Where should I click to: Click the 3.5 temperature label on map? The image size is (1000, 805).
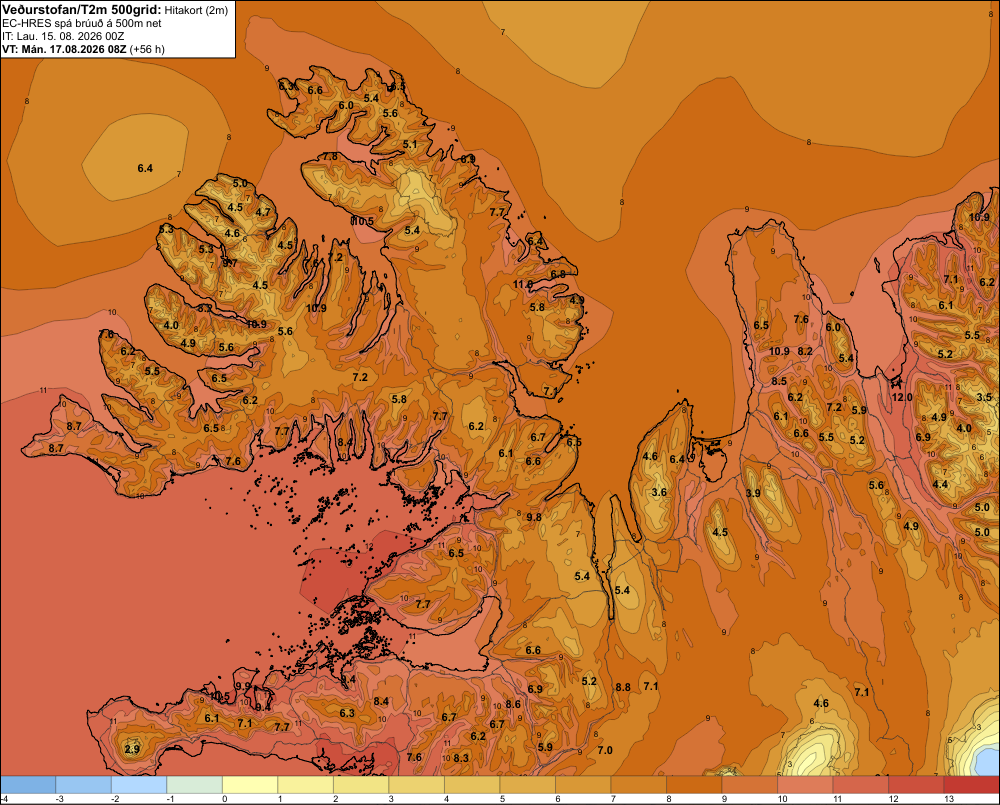984,397
